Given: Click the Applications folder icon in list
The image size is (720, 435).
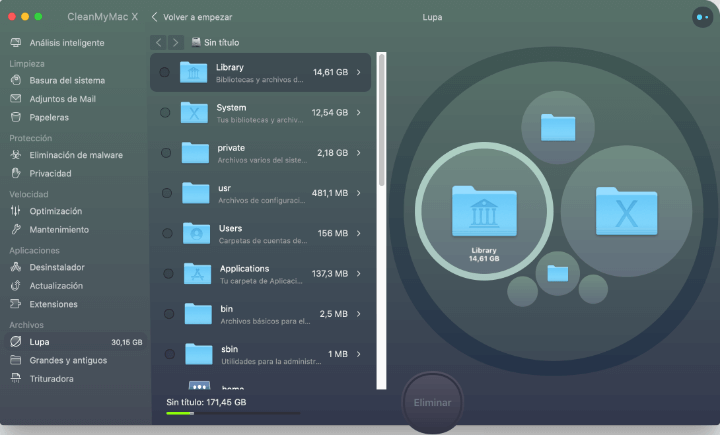Looking at the screenshot, I should click(x=197, y=273).
